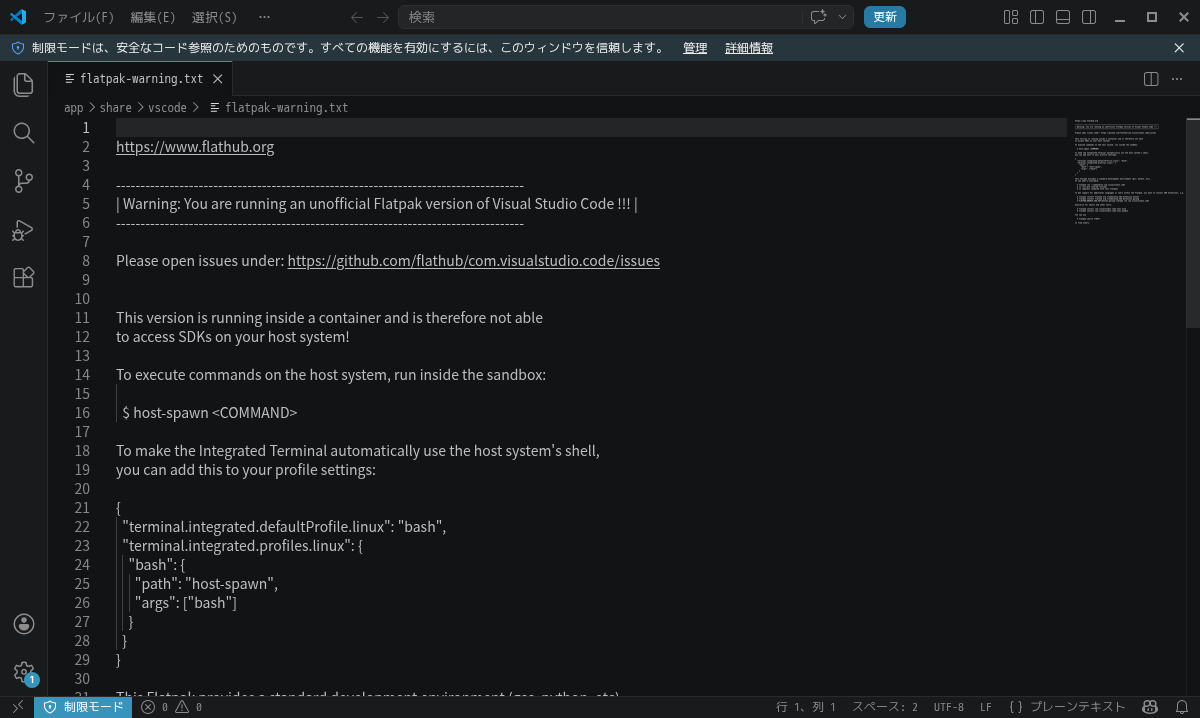The width and height of the screenshot is (1200, 718).
Task: Go back with the left arrow
Action: 357,17
